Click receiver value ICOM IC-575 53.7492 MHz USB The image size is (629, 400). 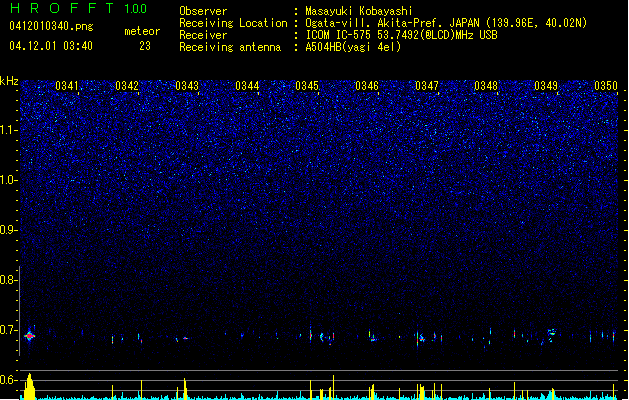[401, 35]
